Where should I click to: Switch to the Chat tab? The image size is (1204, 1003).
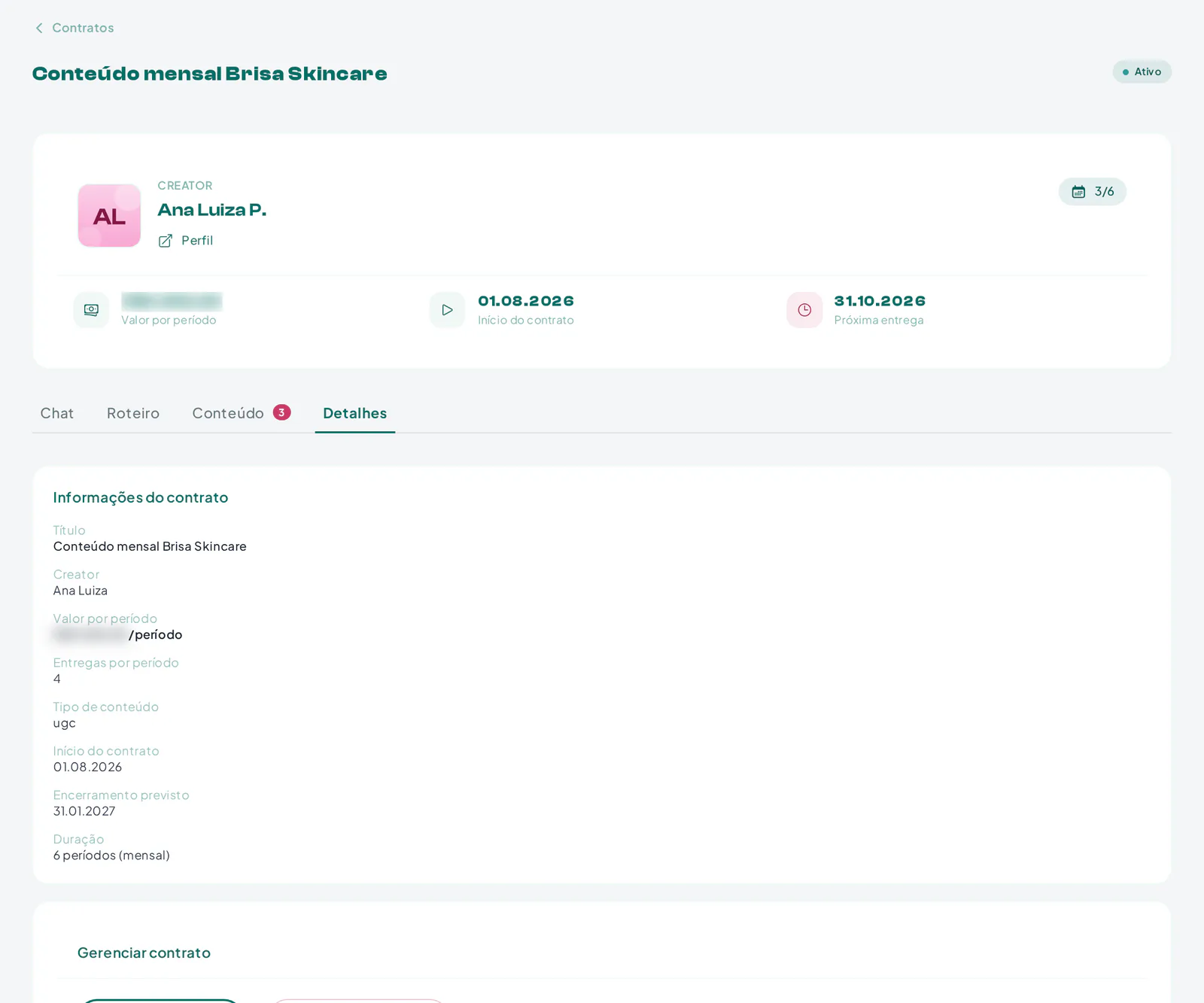57,413
